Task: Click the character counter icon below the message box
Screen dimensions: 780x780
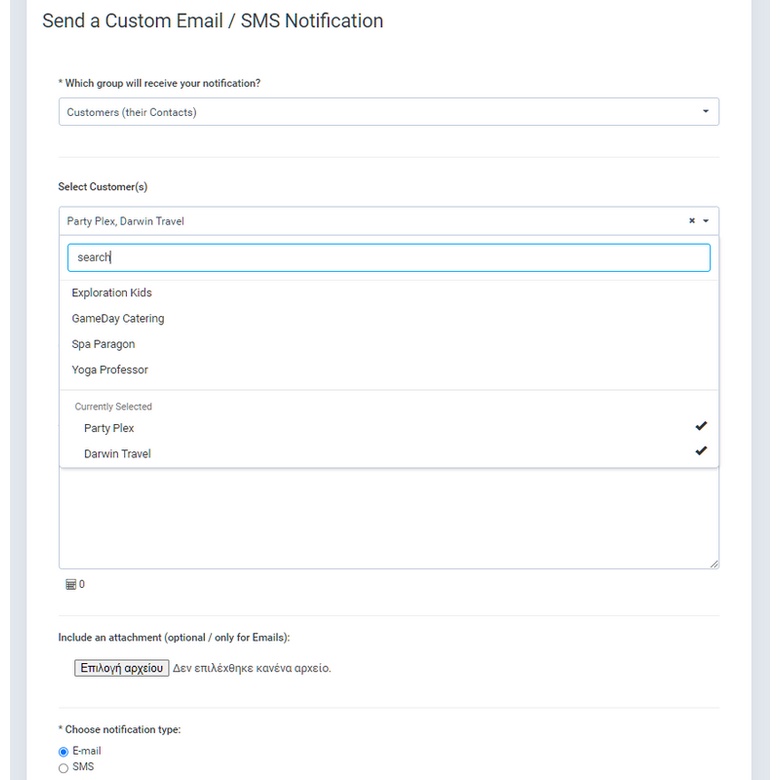Action: 71,585
